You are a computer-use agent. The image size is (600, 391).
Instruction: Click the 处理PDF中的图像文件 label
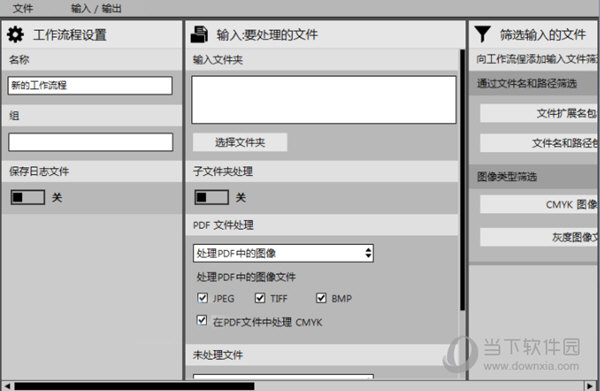246,277
